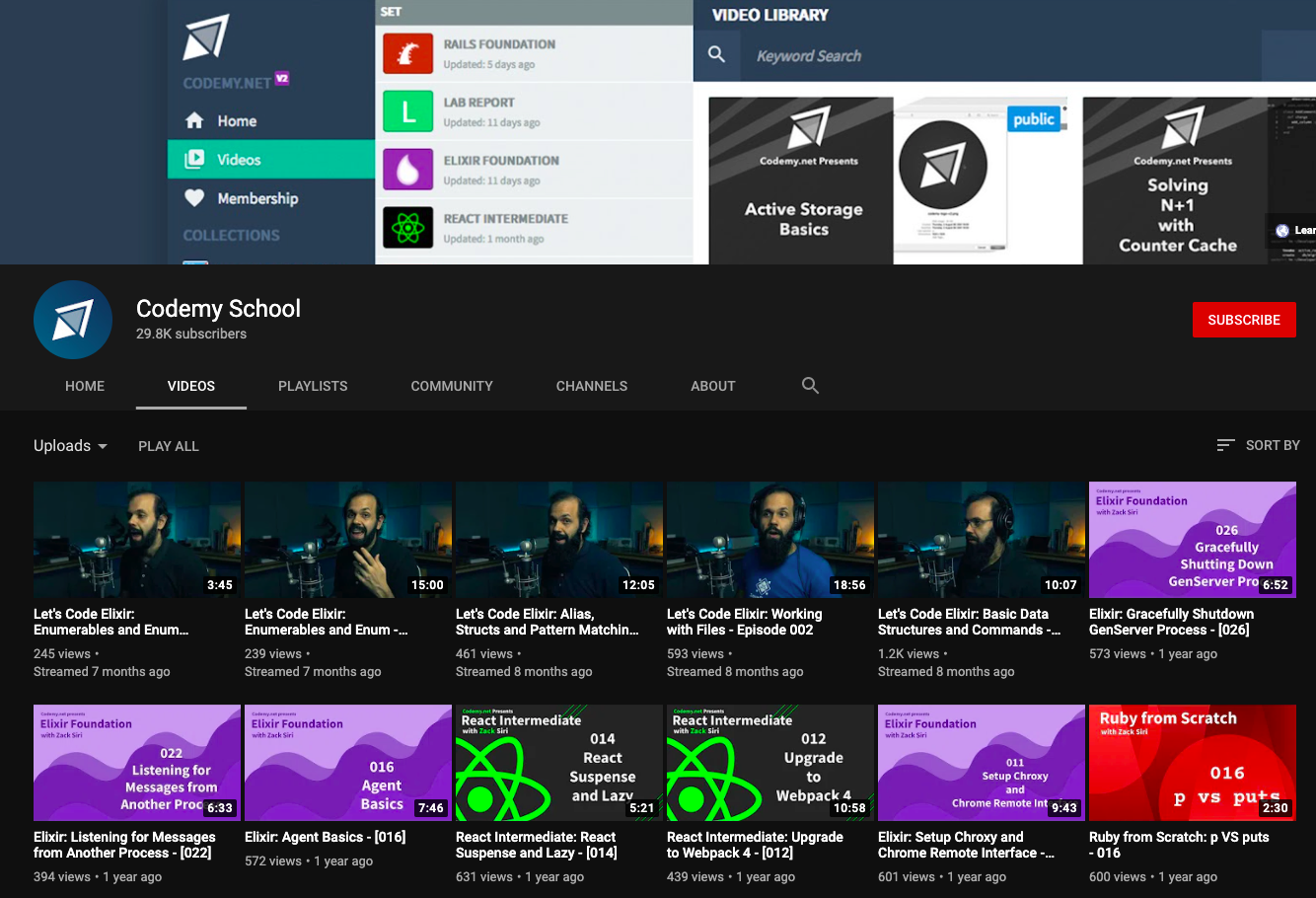View the About tab
The width and height of the screenshot is (1316, 898).
[x=713, y=386]
